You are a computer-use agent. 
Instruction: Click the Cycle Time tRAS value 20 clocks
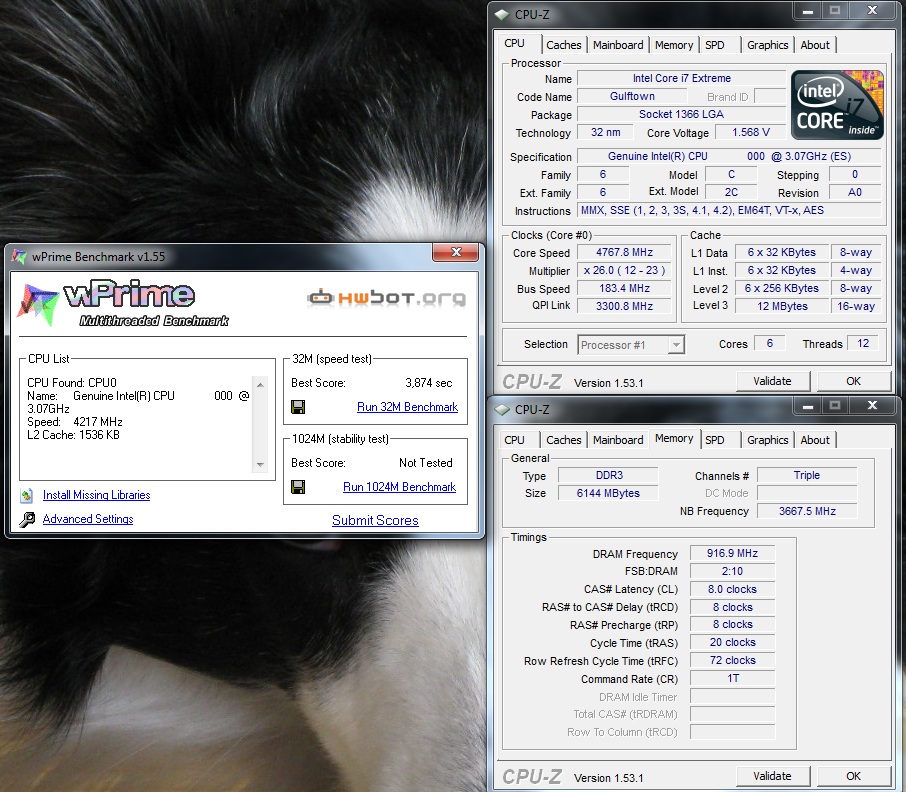coord(732,642)
